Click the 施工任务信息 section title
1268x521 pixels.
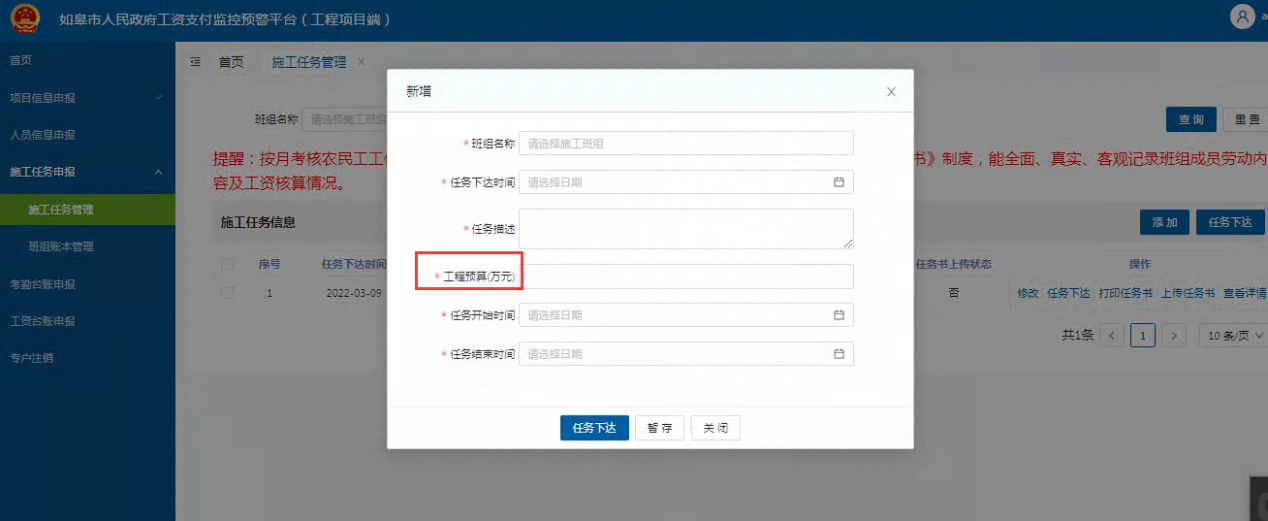258,222
